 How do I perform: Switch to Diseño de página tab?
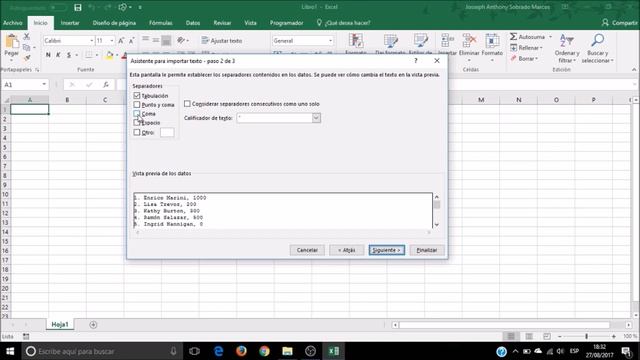pyautogui.click(x=114, y=23)
